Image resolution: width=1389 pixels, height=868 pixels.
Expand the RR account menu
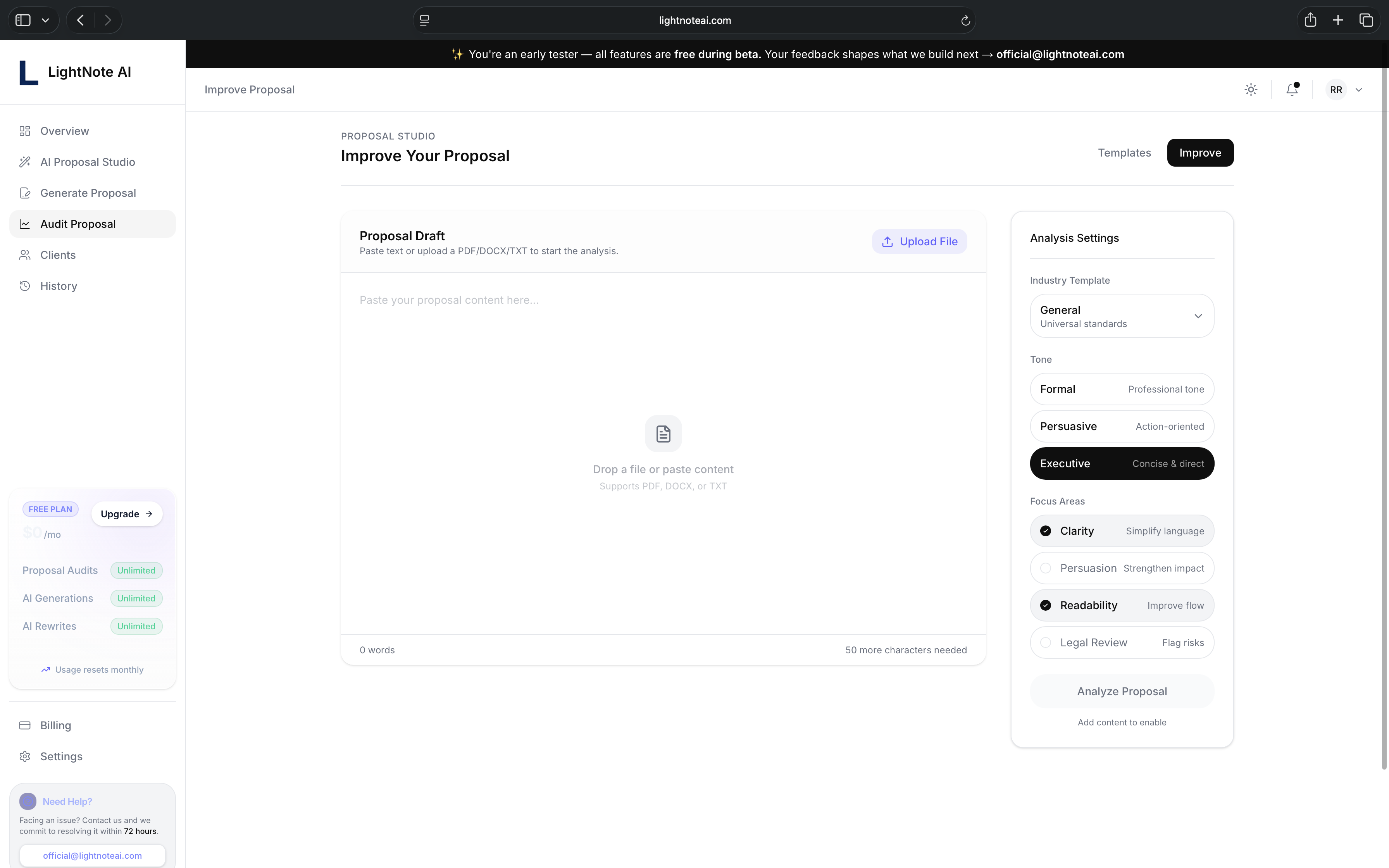1343,90
